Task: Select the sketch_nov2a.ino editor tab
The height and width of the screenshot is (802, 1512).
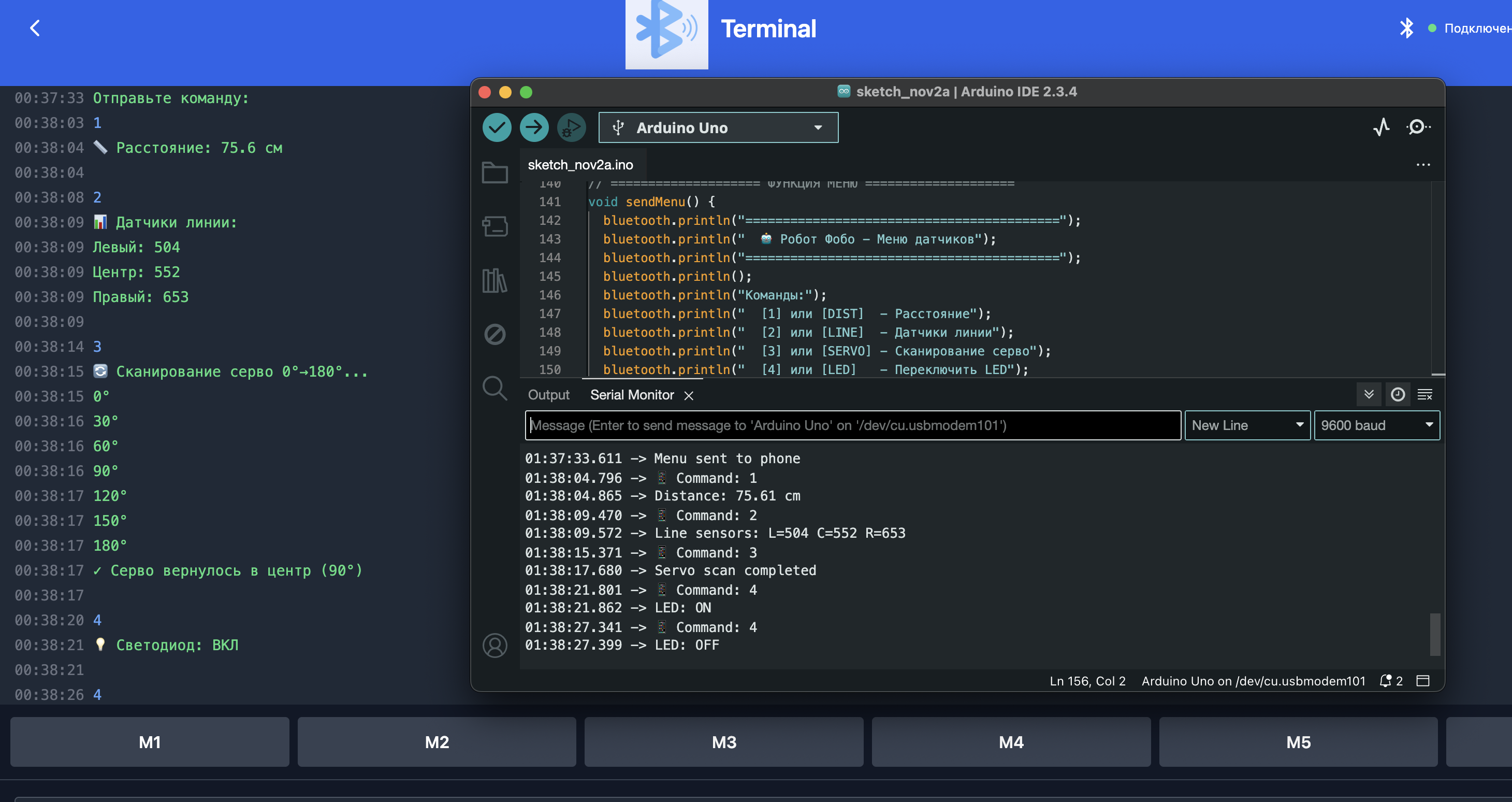Action: [x=580, y=165]
